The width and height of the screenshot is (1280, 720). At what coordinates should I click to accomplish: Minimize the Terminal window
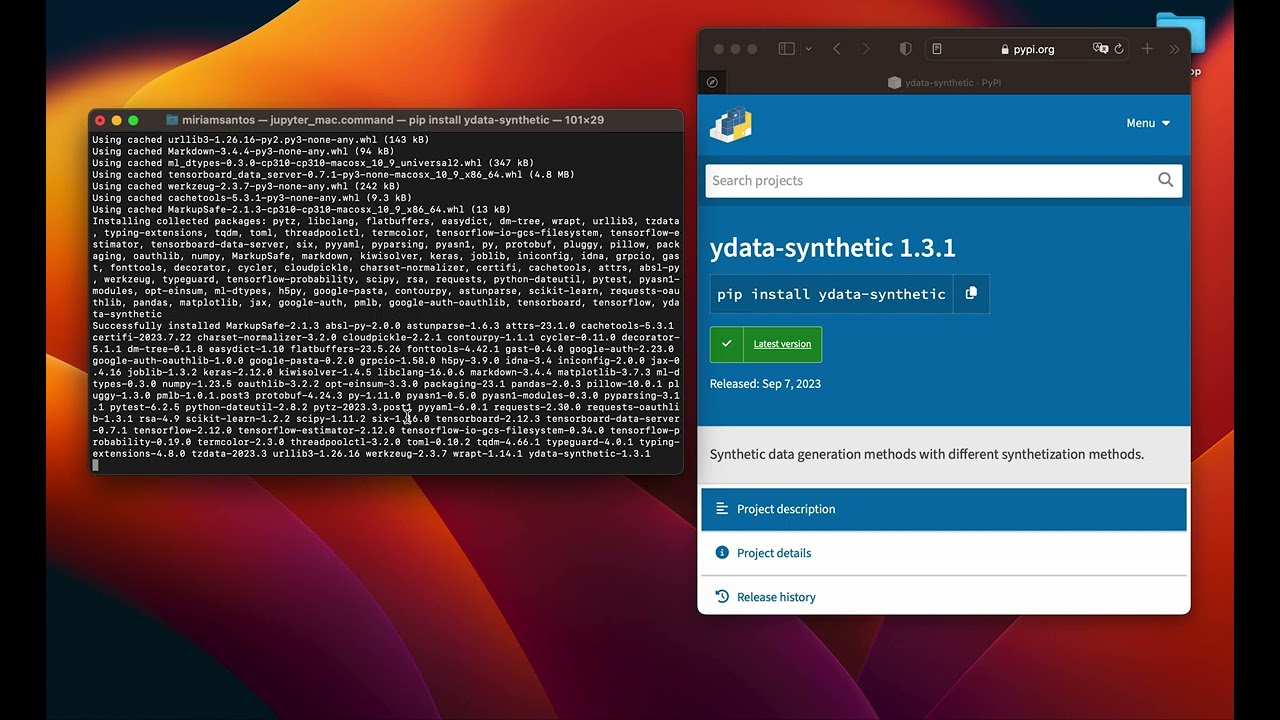[117, 120]
